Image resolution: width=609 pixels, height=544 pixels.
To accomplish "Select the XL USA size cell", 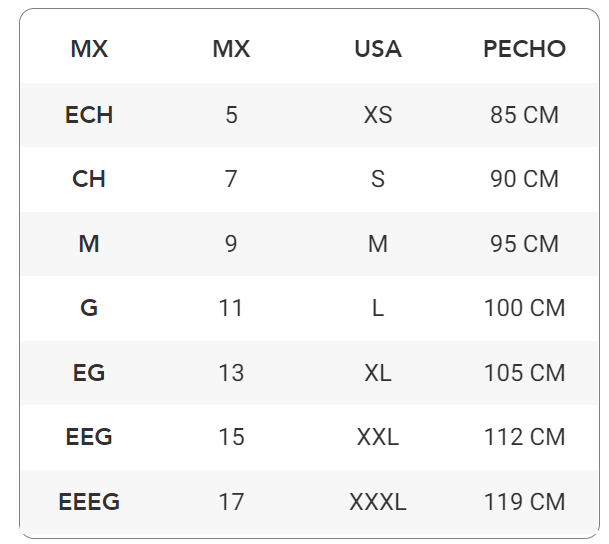I will [378, 373].
